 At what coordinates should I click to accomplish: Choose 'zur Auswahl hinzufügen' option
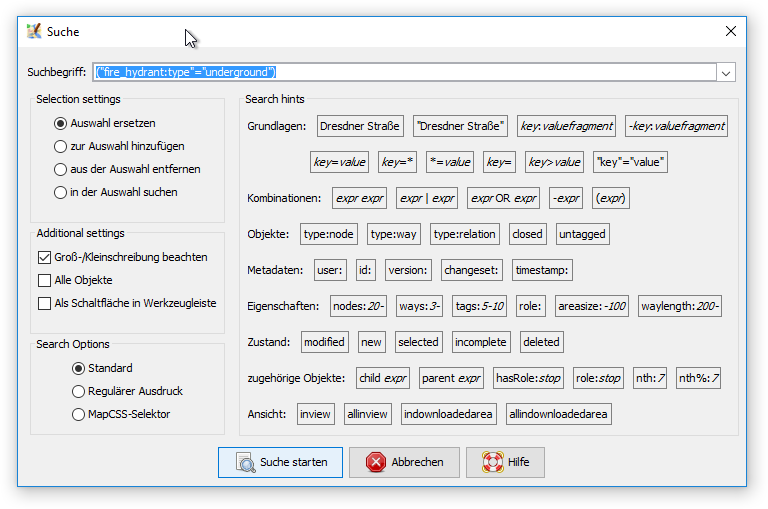61,146
